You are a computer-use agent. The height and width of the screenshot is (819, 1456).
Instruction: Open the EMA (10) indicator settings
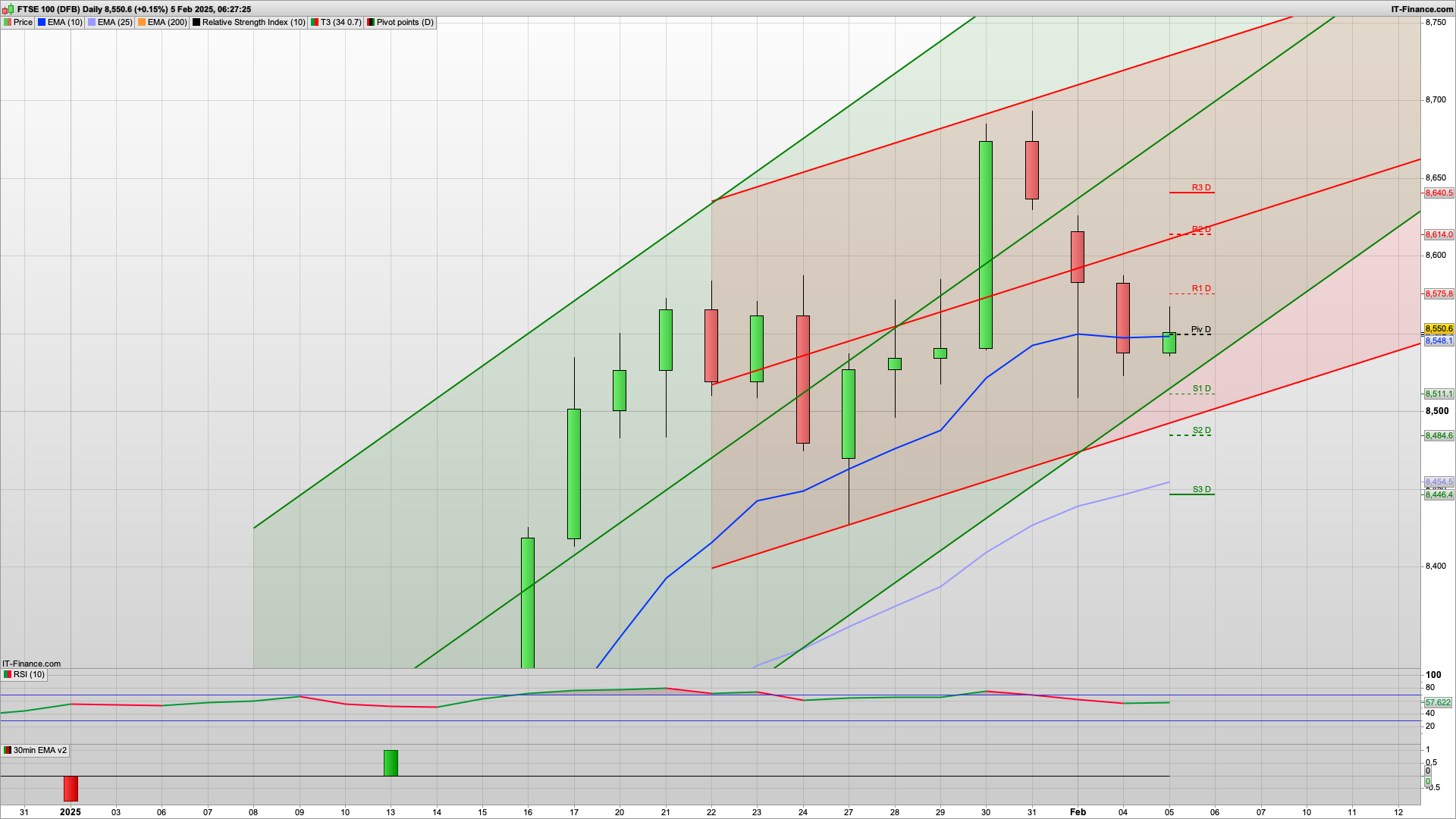pyautogui.click(x=61, y=23)
